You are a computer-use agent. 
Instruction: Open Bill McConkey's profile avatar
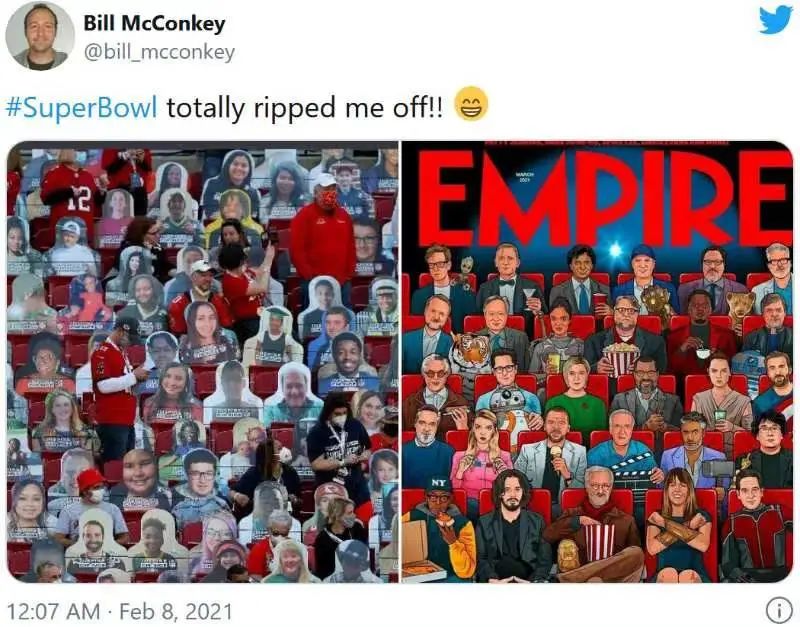(40, 35)
